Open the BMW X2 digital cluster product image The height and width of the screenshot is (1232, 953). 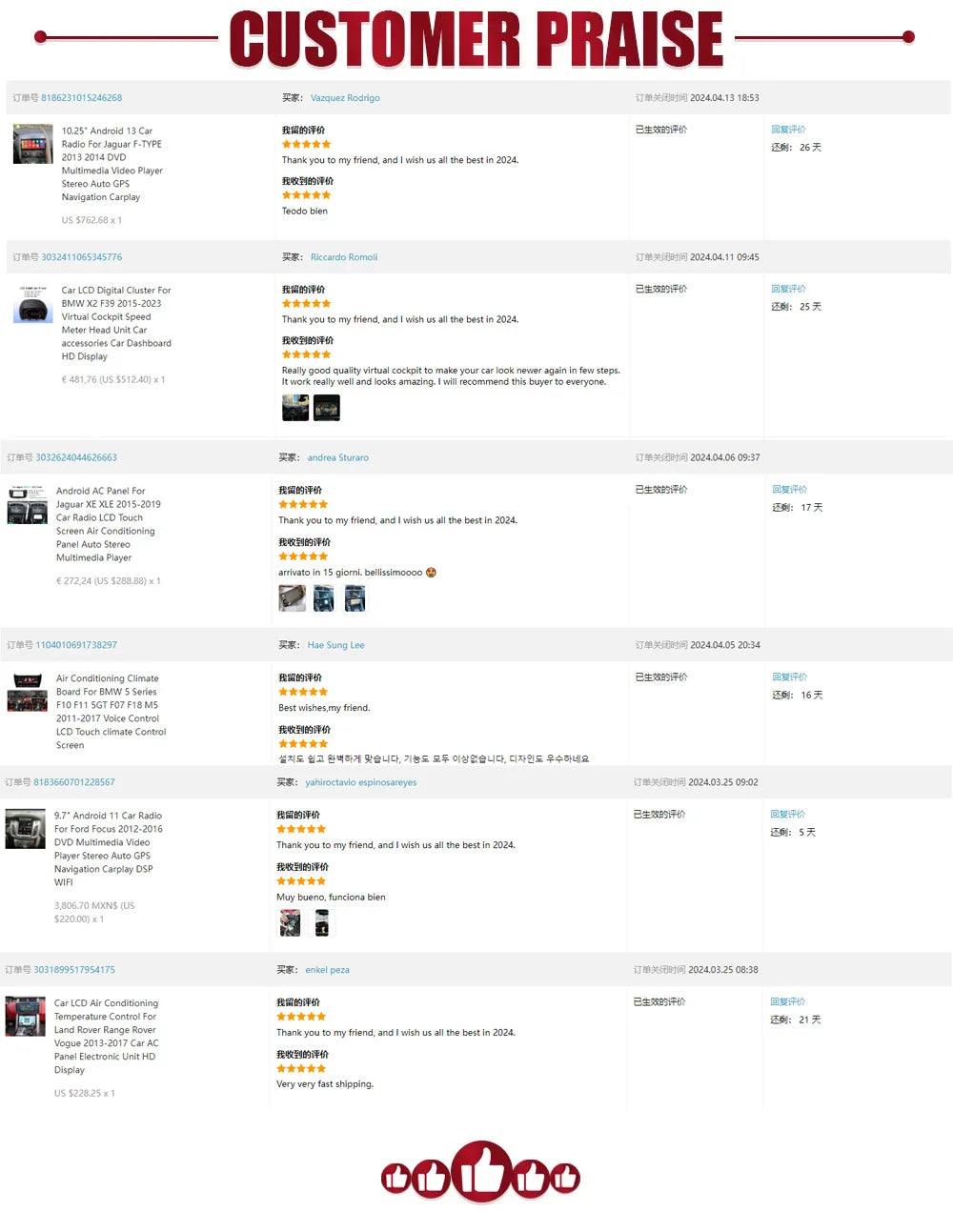[x=32, y=304]
